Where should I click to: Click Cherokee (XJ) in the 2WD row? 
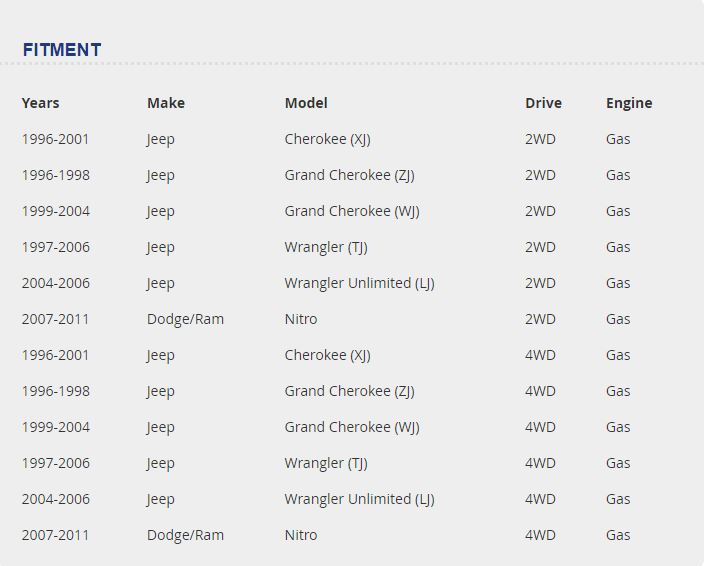tap(327, 139)
